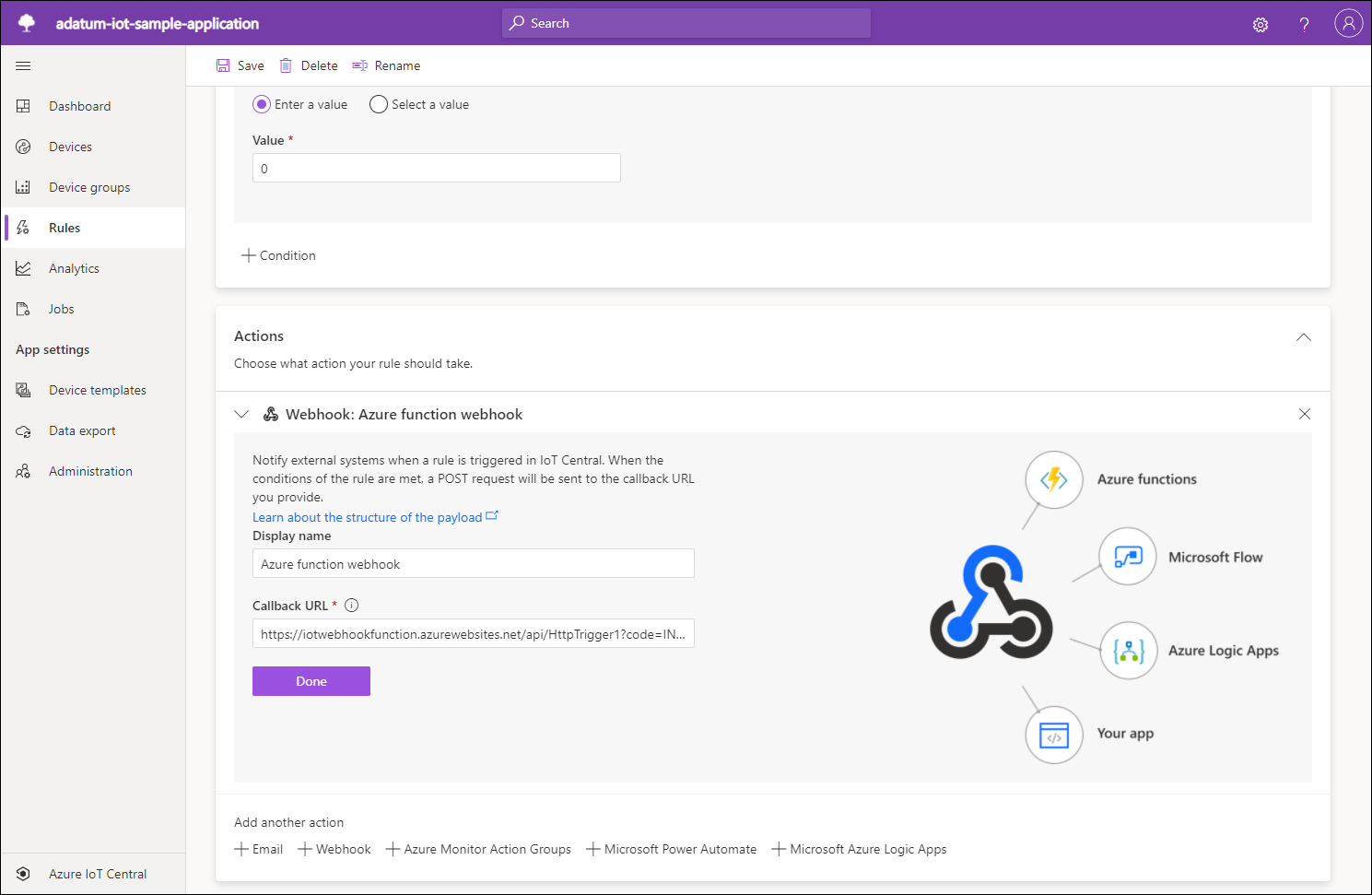This screenshot has width=1372, height=895.
Task: Click the Callback URL input field
Action: point(474,633)
